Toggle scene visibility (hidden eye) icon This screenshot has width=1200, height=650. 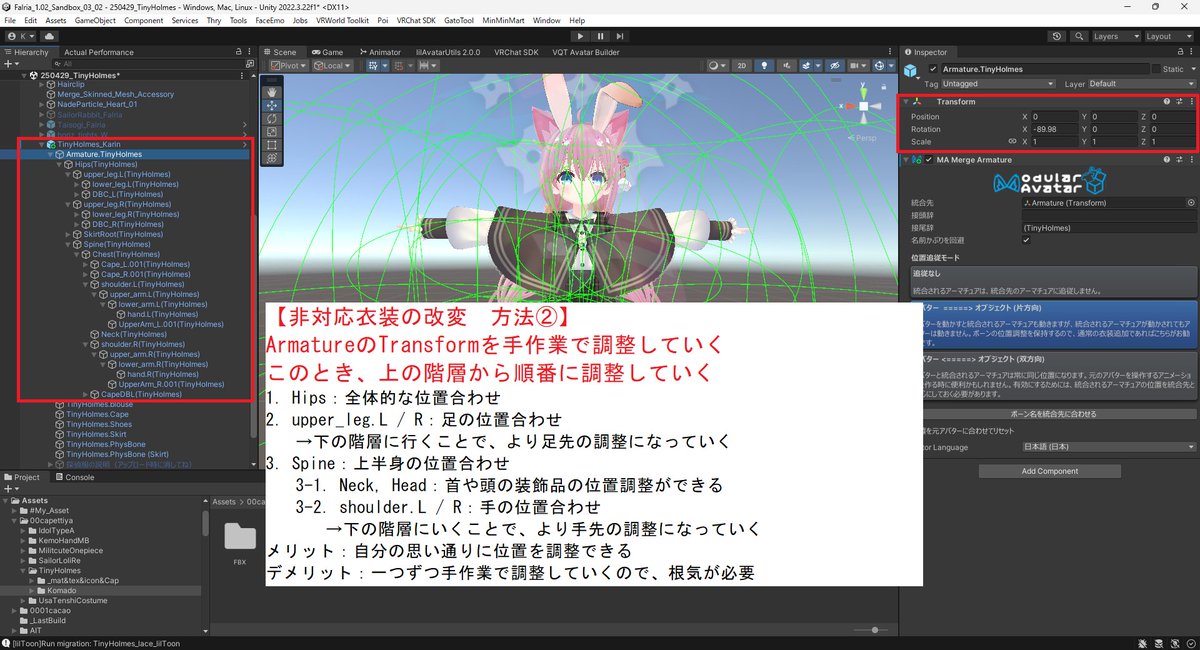point(834,65)
